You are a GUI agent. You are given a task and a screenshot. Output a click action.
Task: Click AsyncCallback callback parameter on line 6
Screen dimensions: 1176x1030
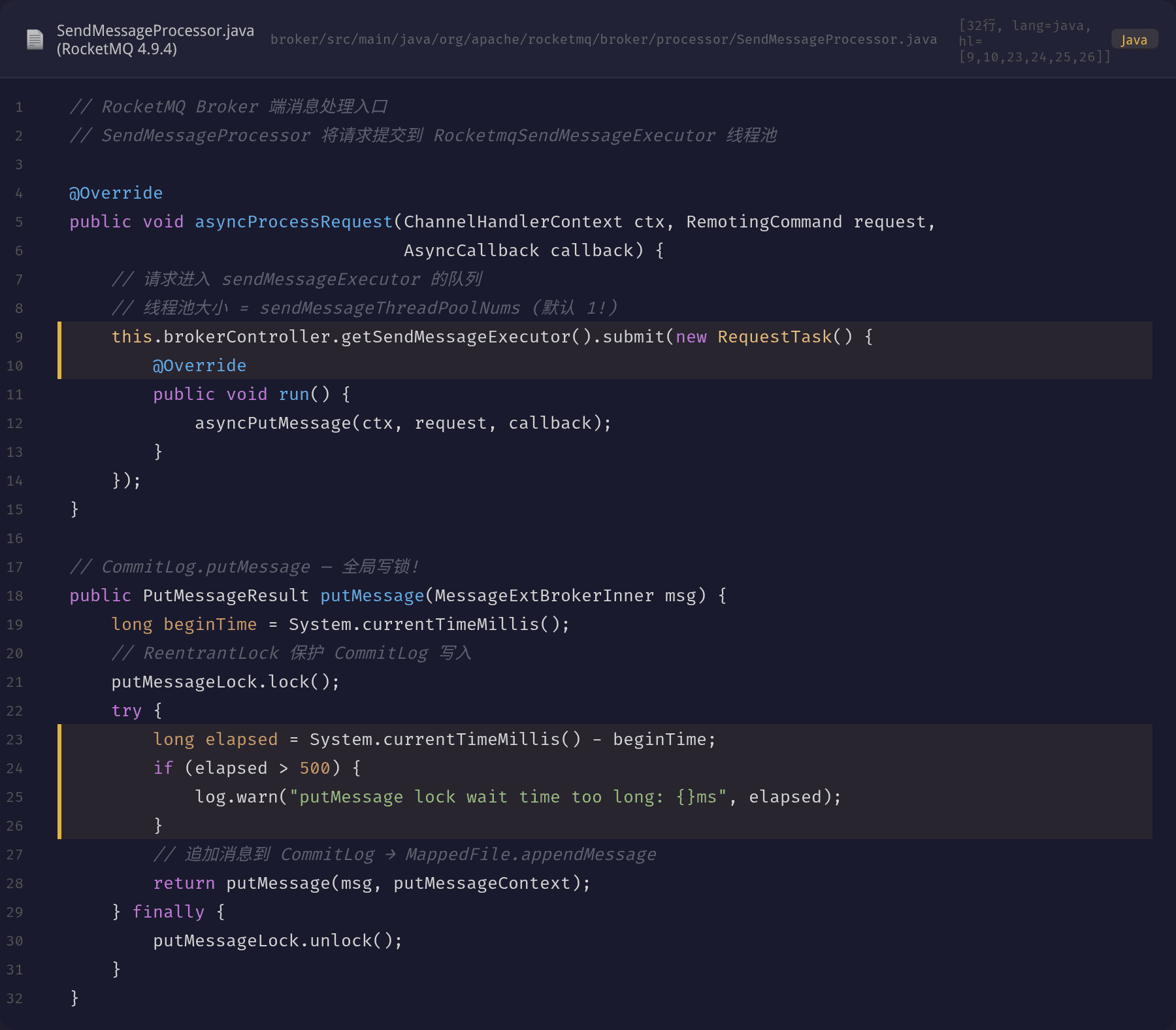[523, 251]
